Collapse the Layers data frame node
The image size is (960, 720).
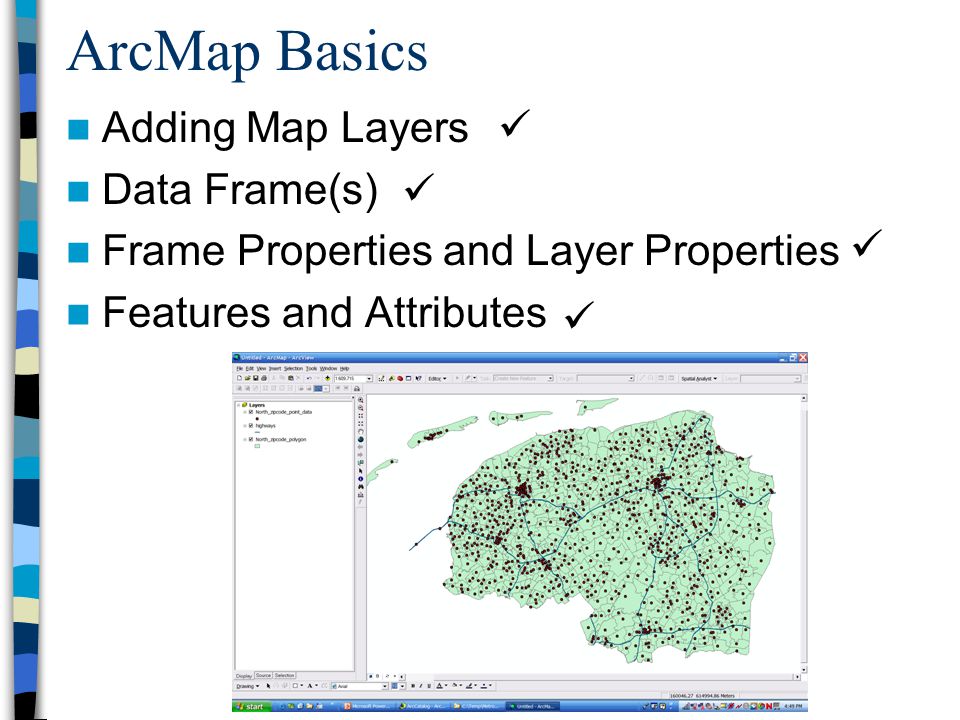239,405
